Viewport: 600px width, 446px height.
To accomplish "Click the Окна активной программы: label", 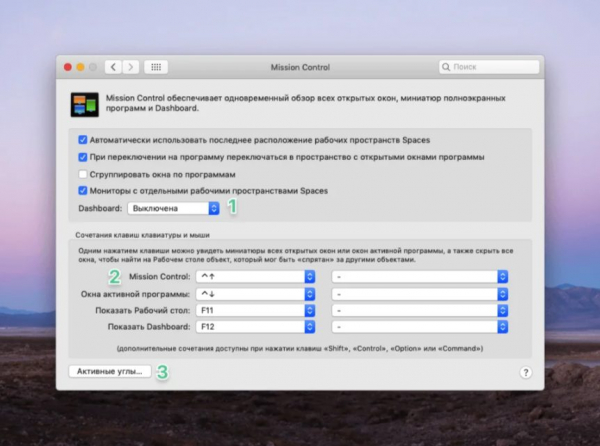I will 135,294.
